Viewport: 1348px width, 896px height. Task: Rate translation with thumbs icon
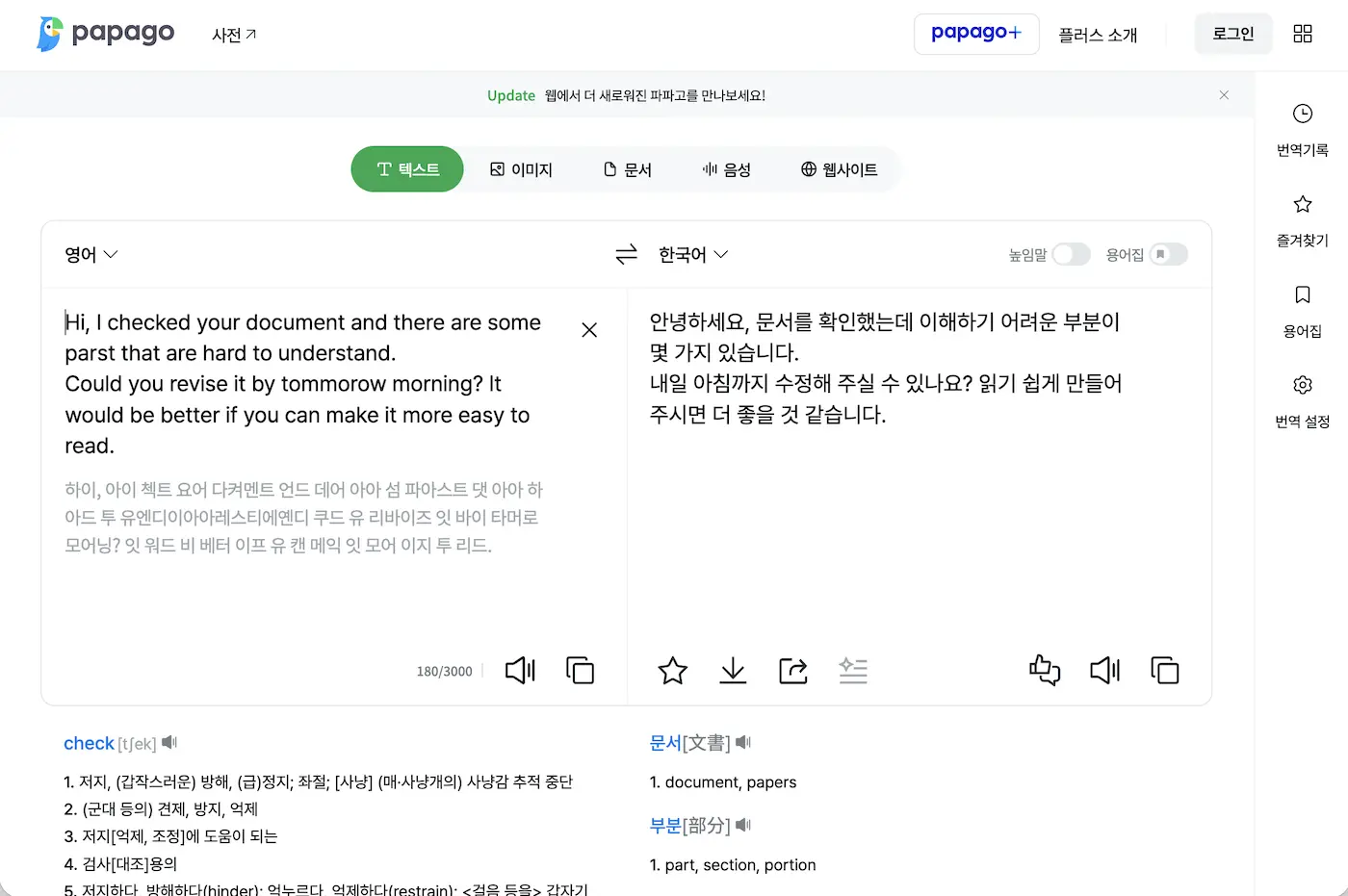(x=1045, y=670)
